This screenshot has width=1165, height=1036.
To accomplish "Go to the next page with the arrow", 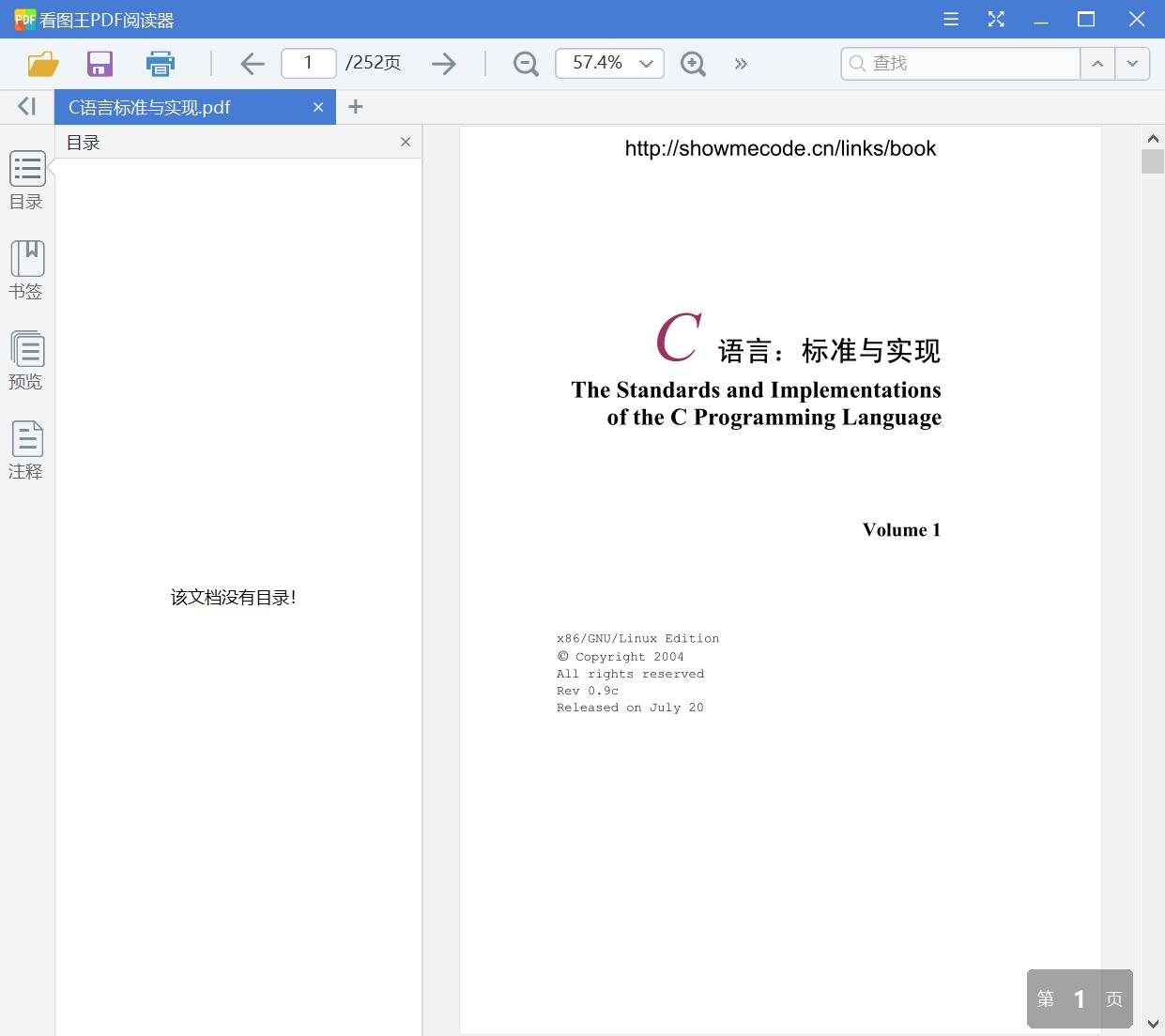I will click(x=443, y=63).
